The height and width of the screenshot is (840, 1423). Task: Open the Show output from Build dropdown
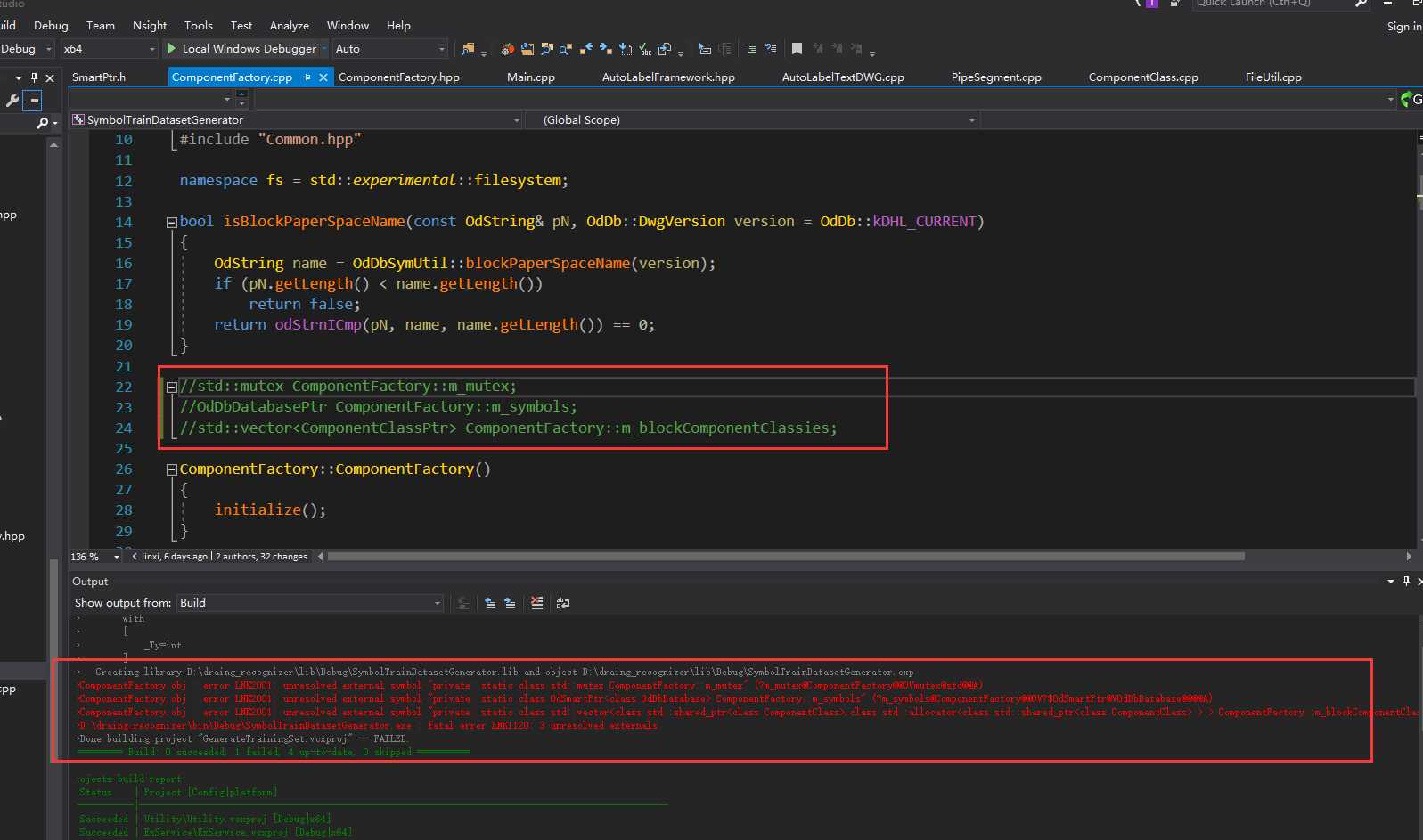tap(309, 603)
